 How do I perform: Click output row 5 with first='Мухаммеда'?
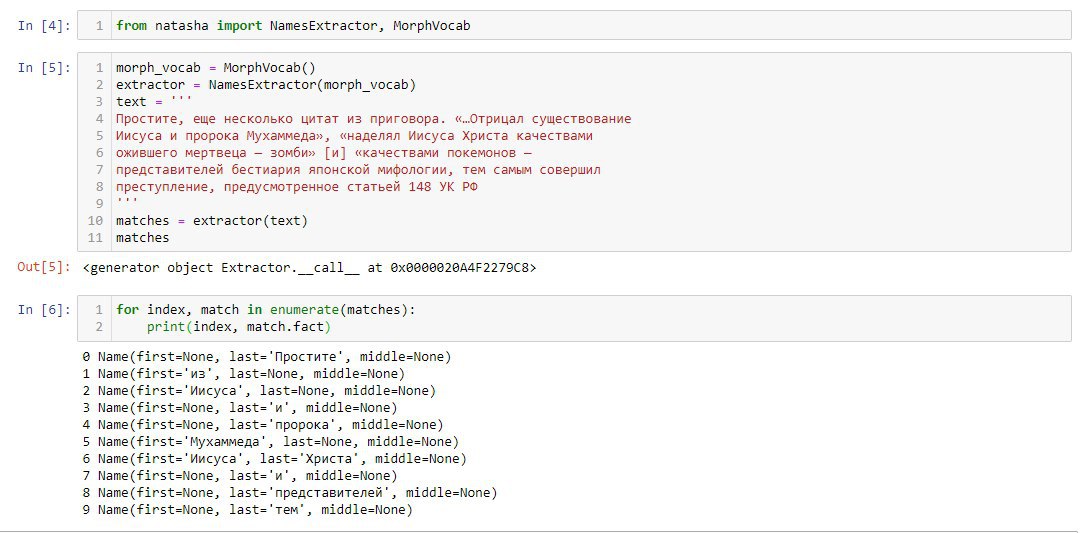(270, 441)
